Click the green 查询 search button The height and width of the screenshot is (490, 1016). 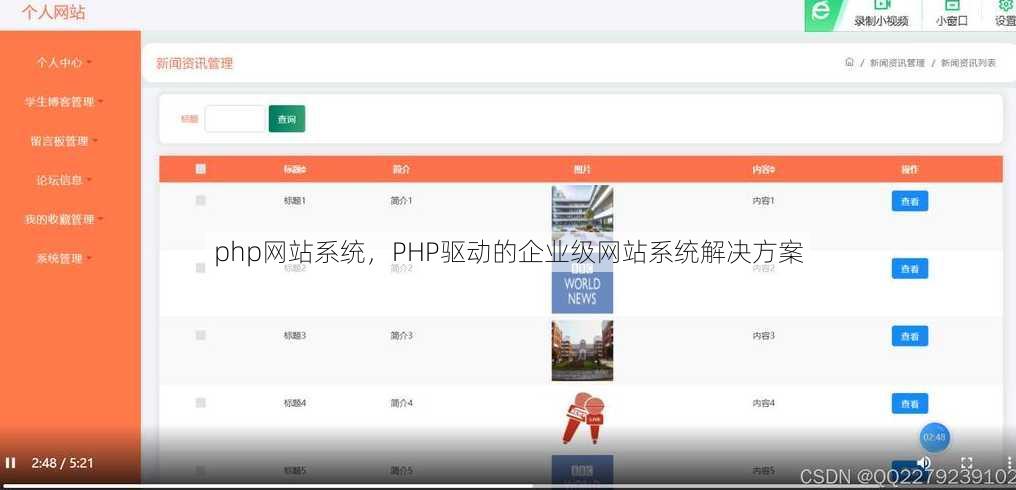pyautogui.click(x=287, y=119)
